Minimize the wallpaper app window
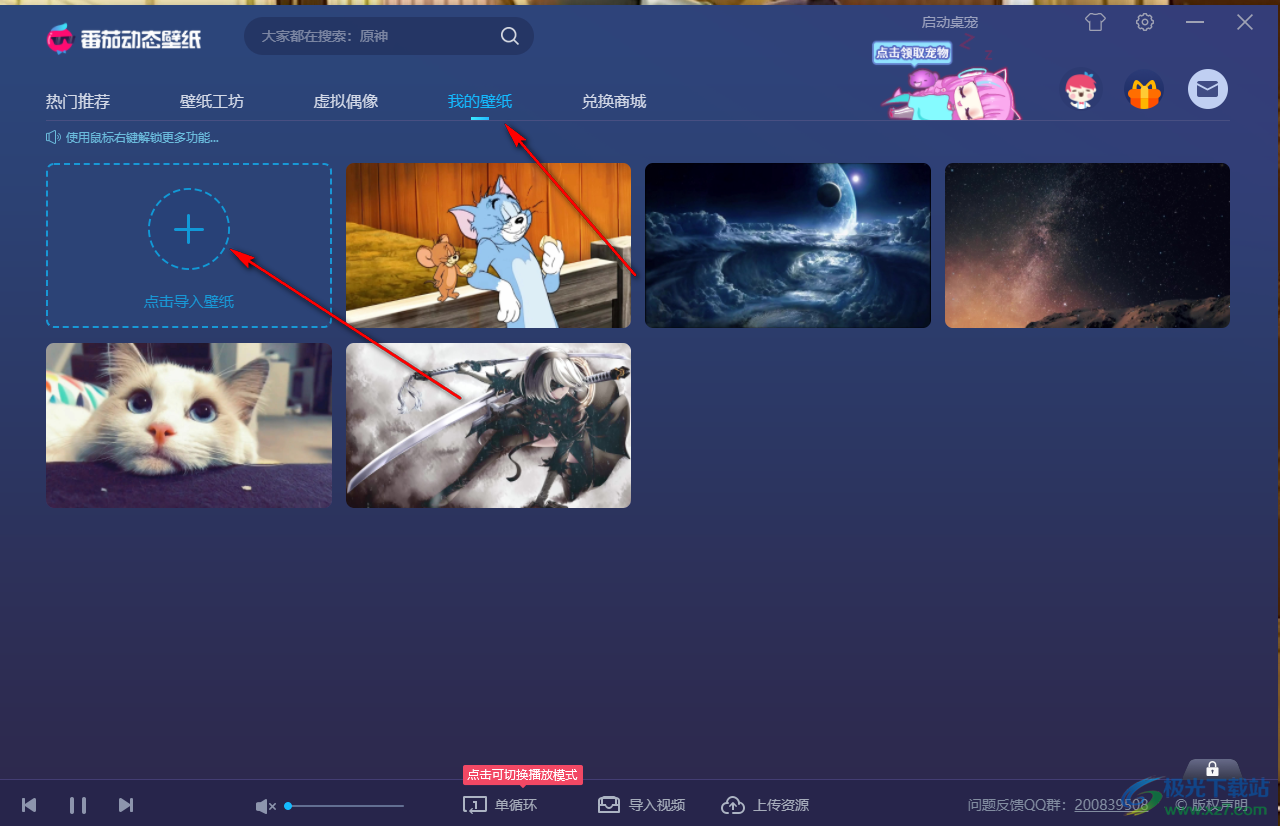The height and width of the screenshot is (826, 1280). point(1195,22)
